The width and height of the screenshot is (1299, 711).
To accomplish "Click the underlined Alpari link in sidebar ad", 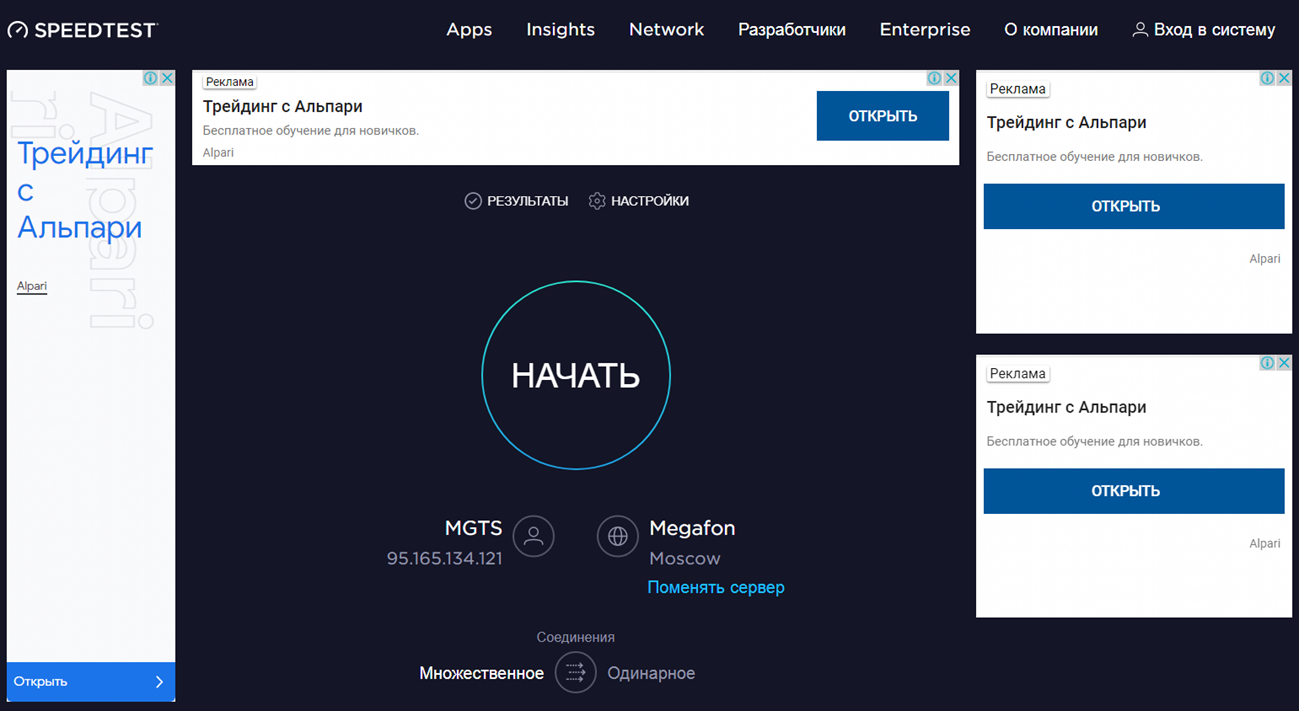I will tap(32, 286).
